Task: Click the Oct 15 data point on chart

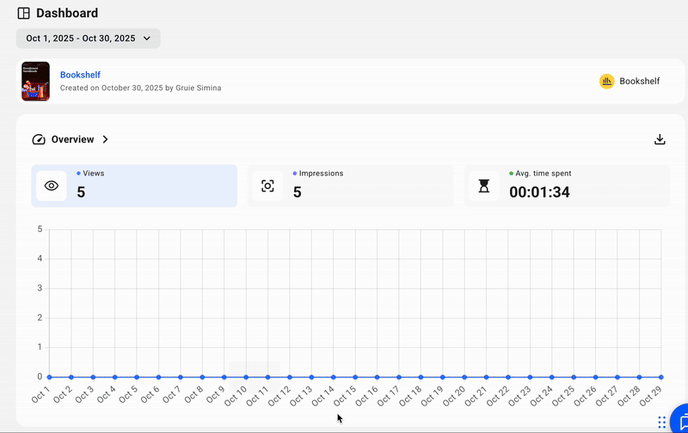Action: click(355, 377)
